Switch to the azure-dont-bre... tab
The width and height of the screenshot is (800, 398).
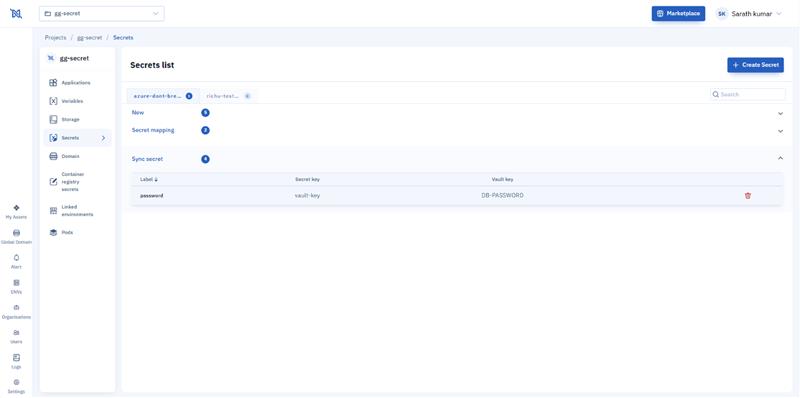(x=163, y=95)
